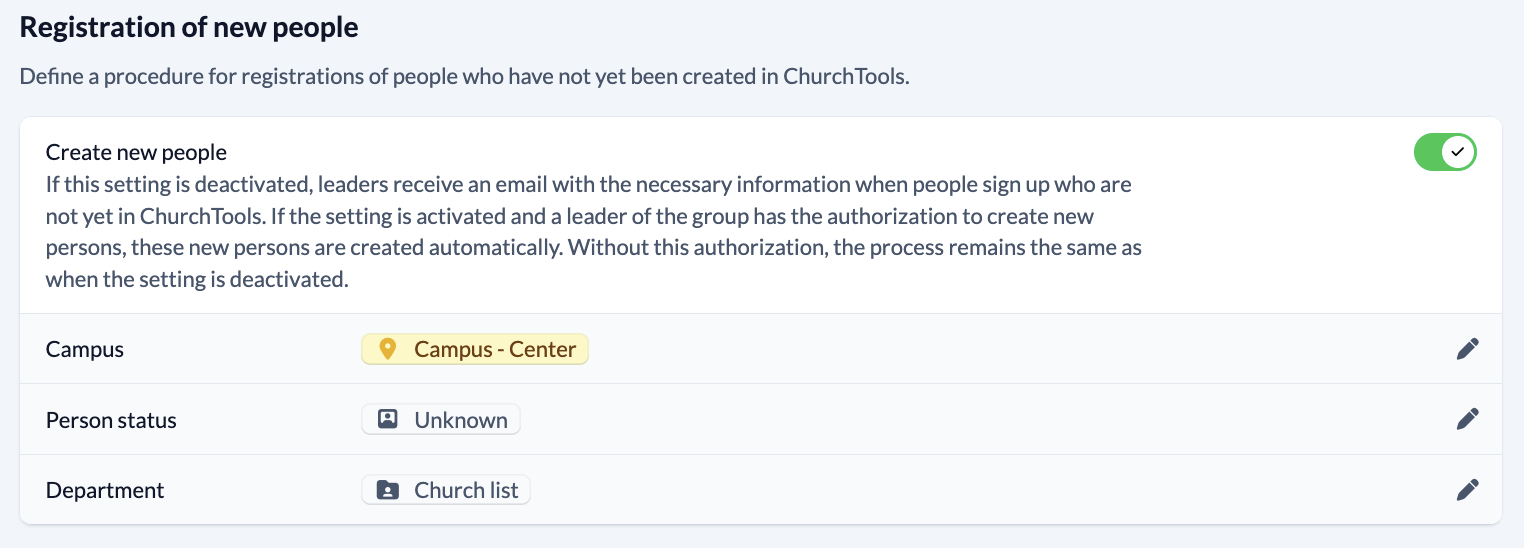Click the location pin icon in the Campus chip

[388, 349]
